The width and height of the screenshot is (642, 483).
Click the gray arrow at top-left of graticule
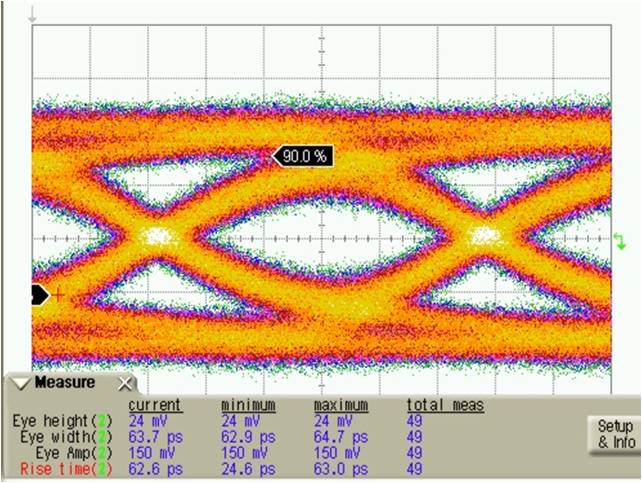(x=33, y=15)
